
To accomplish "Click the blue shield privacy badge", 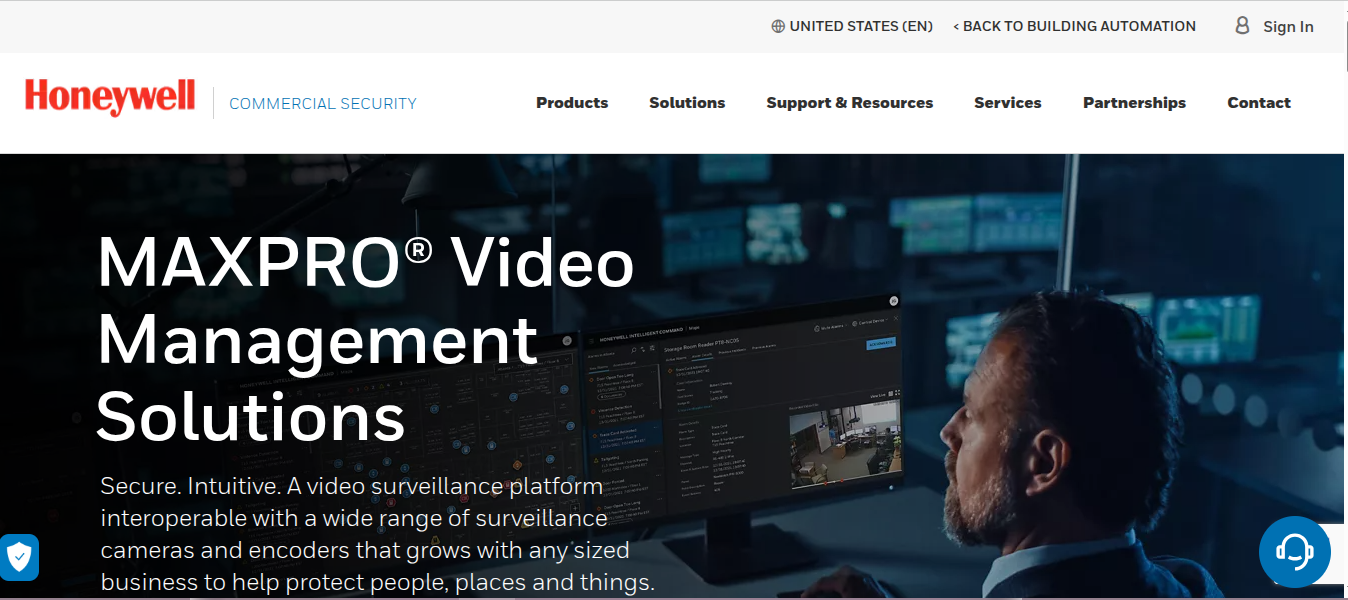I will 19,557.
